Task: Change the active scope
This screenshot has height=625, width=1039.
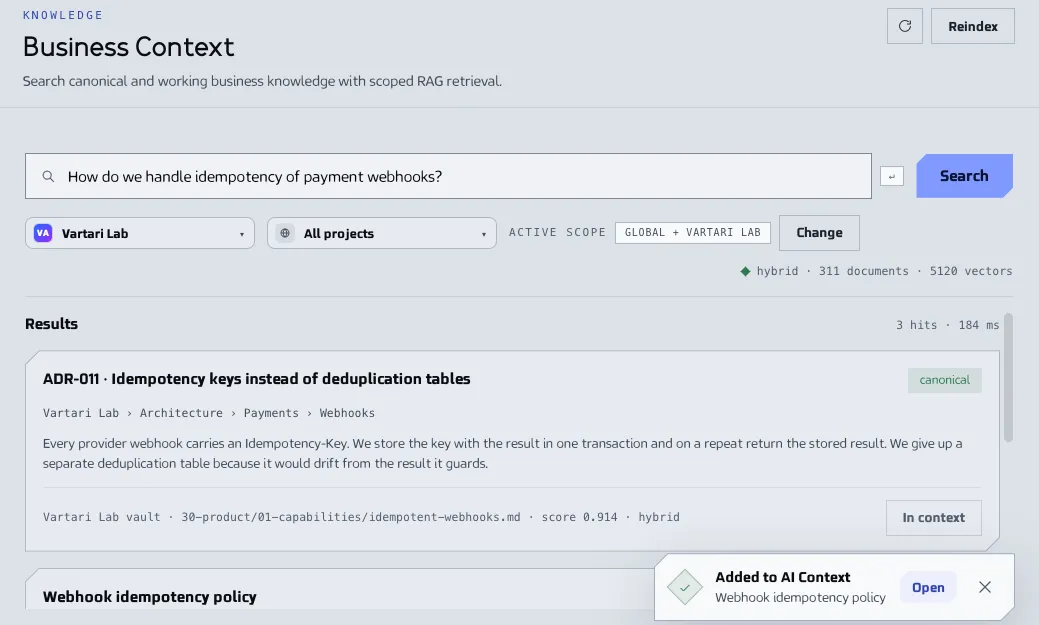Action: pos(819,233)
